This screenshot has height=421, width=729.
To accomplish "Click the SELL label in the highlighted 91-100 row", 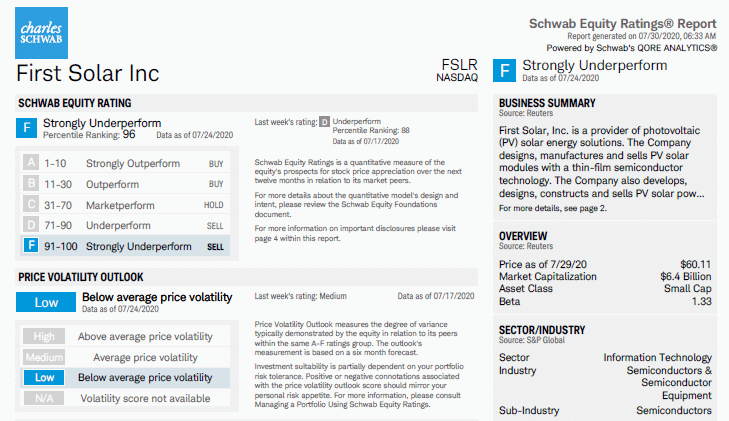I will [x=215, y=247].
